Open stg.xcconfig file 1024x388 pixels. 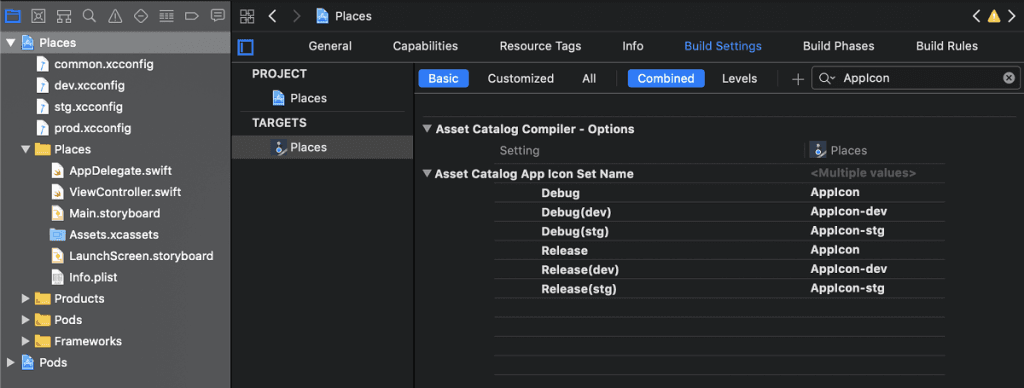88,106
